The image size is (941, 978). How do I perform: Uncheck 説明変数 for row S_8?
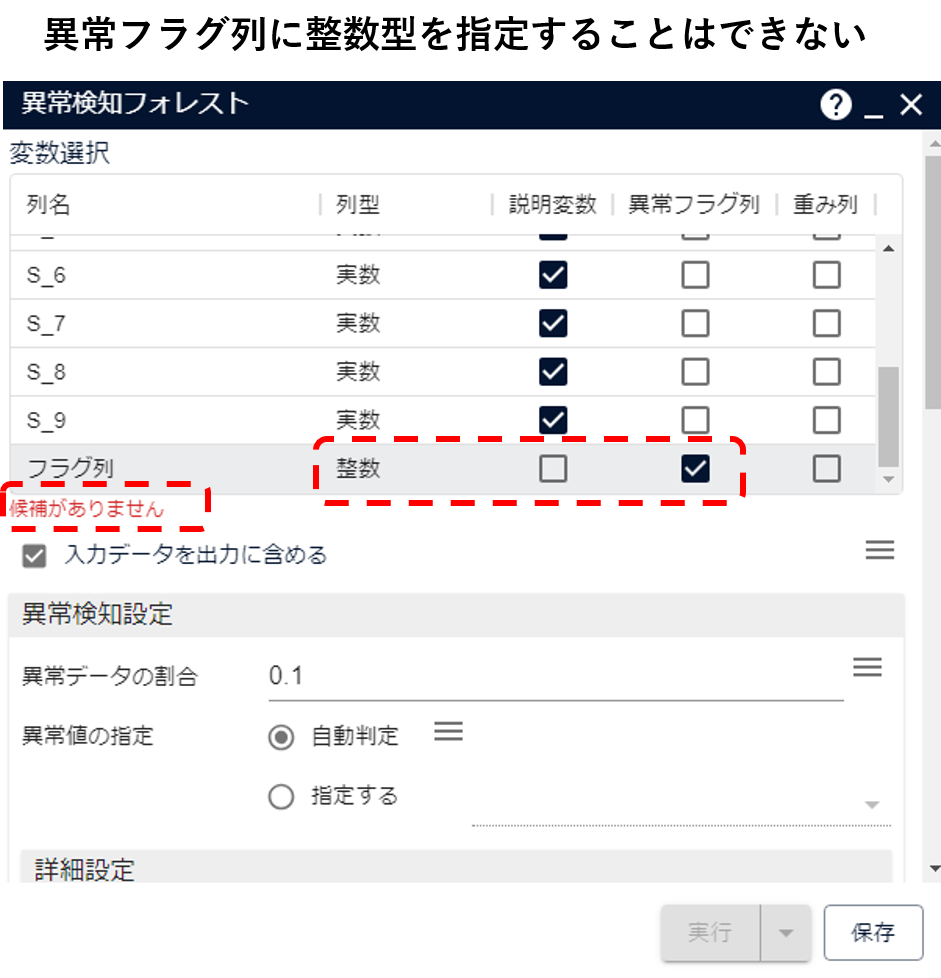553,372
